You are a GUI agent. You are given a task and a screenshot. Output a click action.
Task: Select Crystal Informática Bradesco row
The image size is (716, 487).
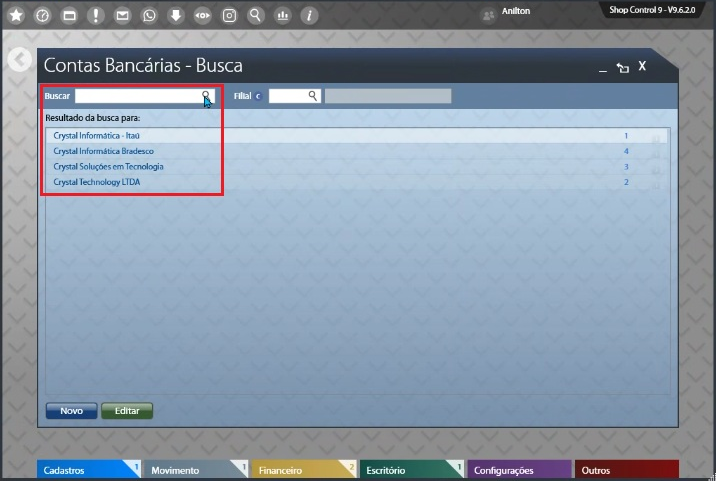104,151
